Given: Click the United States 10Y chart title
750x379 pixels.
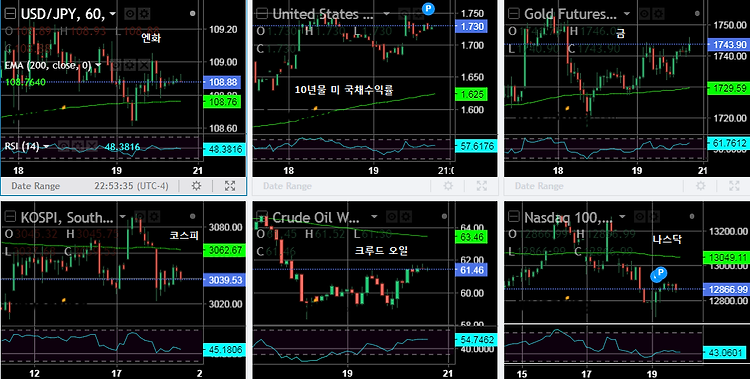Looking at the screenshot, I should point(322,14).
